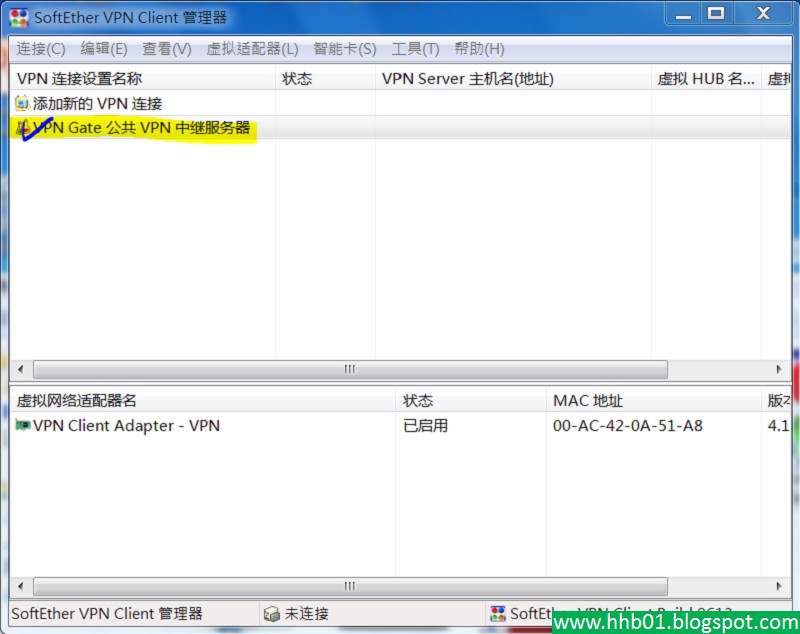Viewport: 800px width, 634px height.
Task: Select VPN Gate 公共 VPN 中继服务器 entry
Action: tap(142, 128)
